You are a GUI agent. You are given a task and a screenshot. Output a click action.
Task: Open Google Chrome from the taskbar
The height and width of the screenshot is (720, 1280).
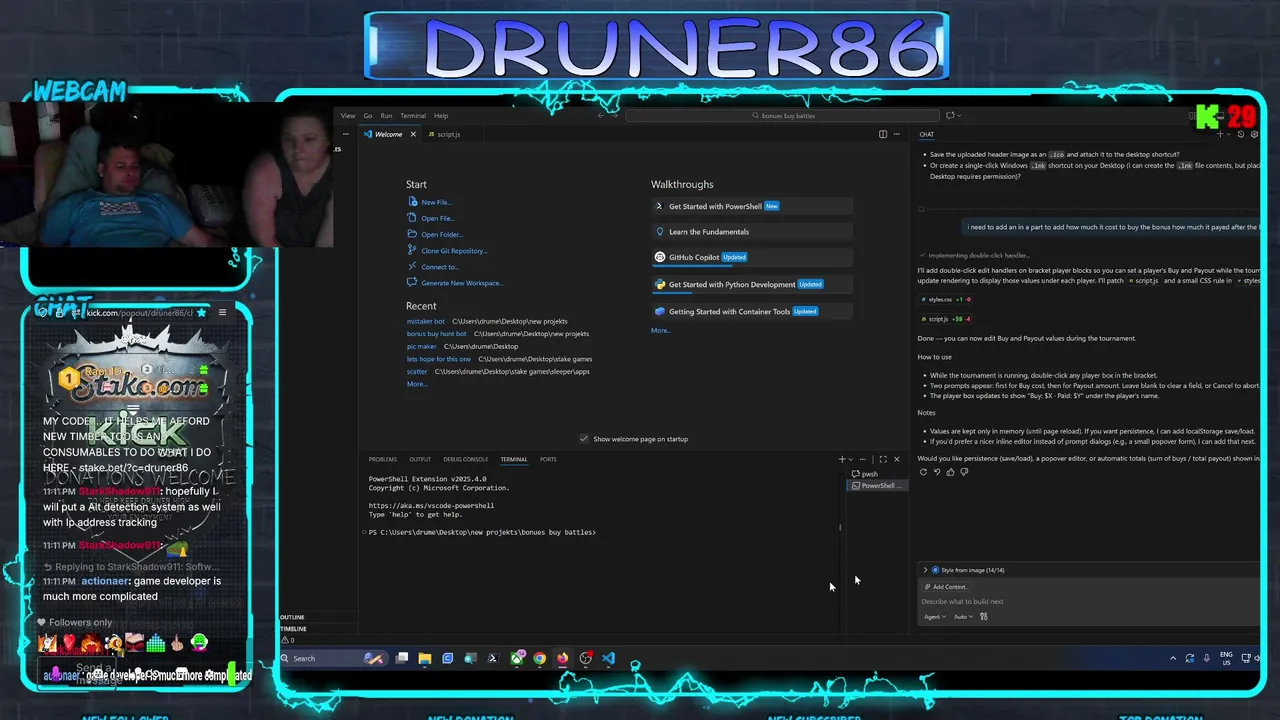(x=539, y=658)
